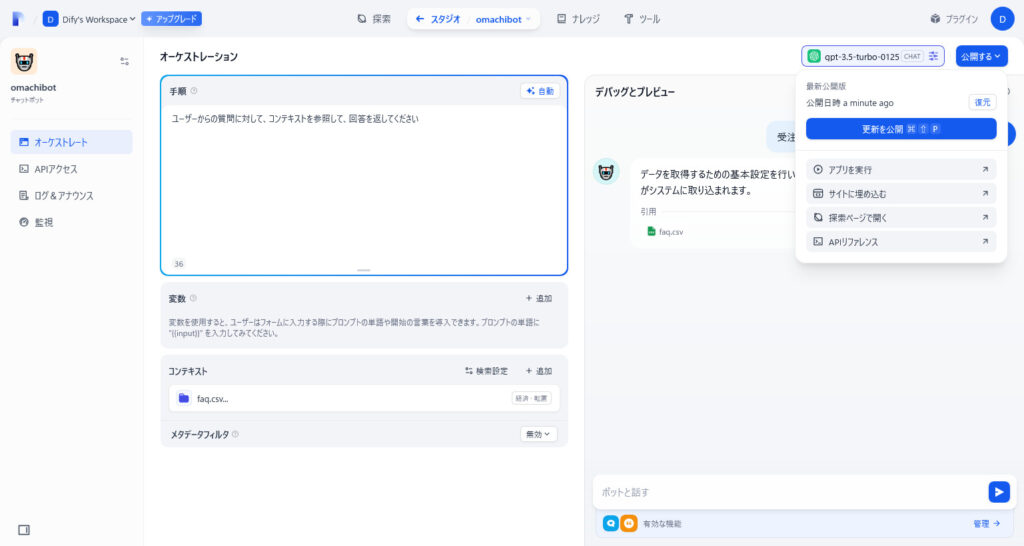The width and height of the screenshot is (1024, 546).
Task: Click the app settings icon beside avatar
Action: click(x=124, y=61)
